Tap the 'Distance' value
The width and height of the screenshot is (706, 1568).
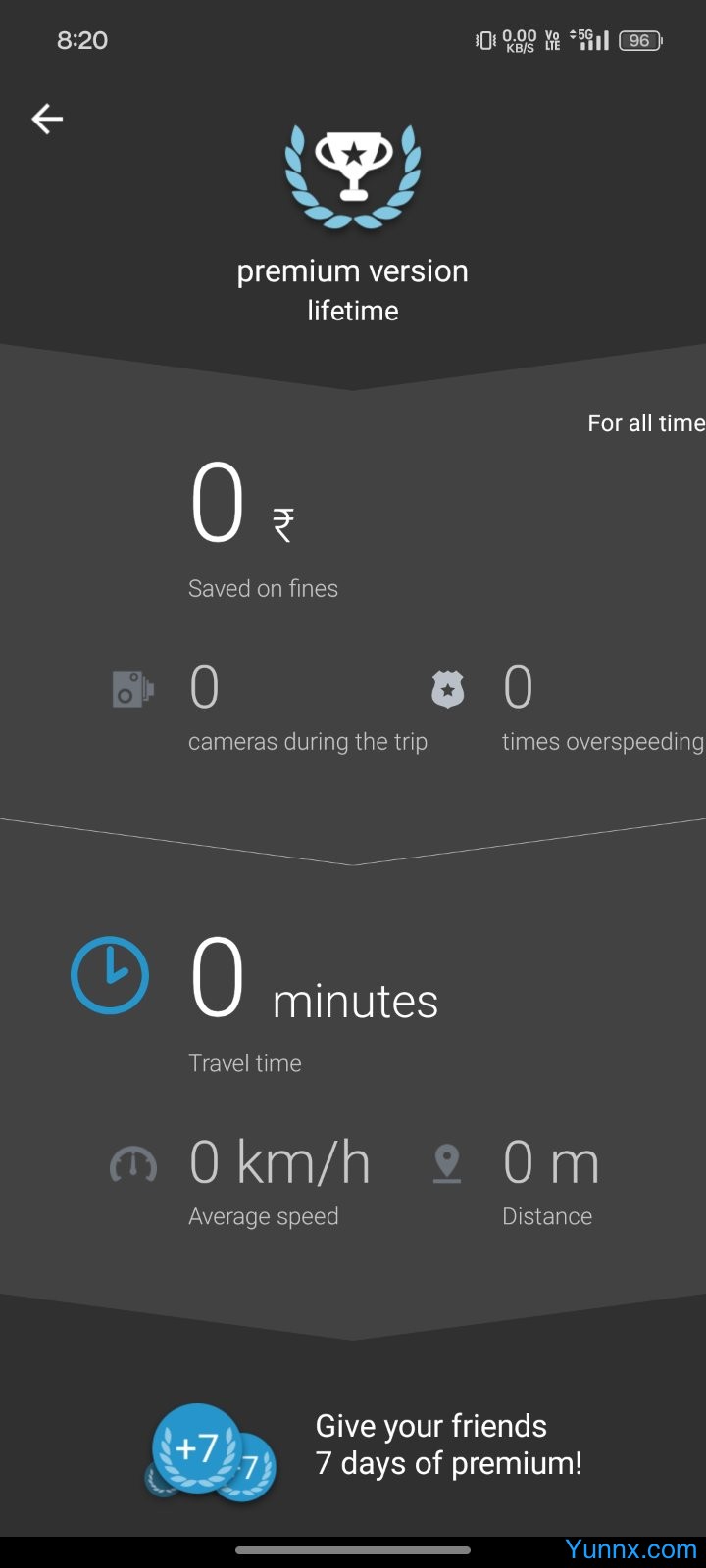(550, 1163)
